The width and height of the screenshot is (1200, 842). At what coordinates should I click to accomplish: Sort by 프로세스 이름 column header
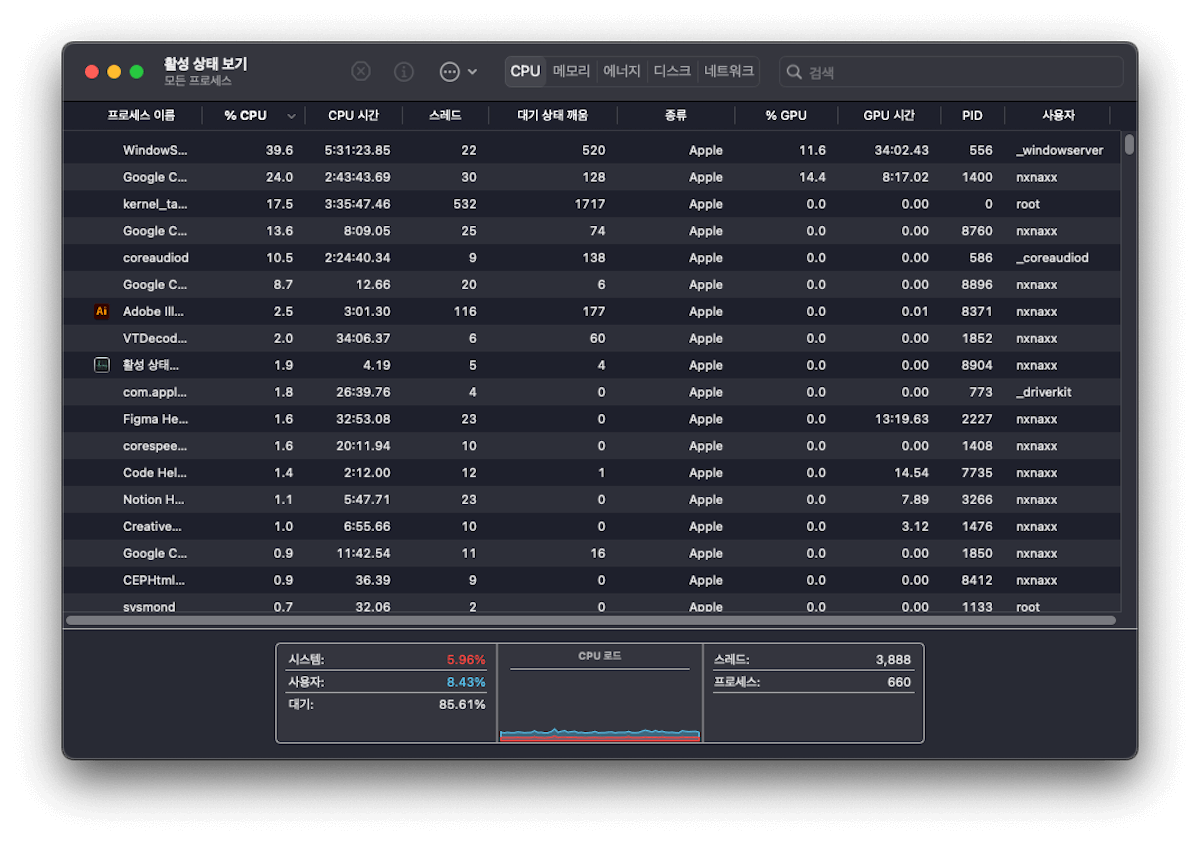tap(141, 115)
